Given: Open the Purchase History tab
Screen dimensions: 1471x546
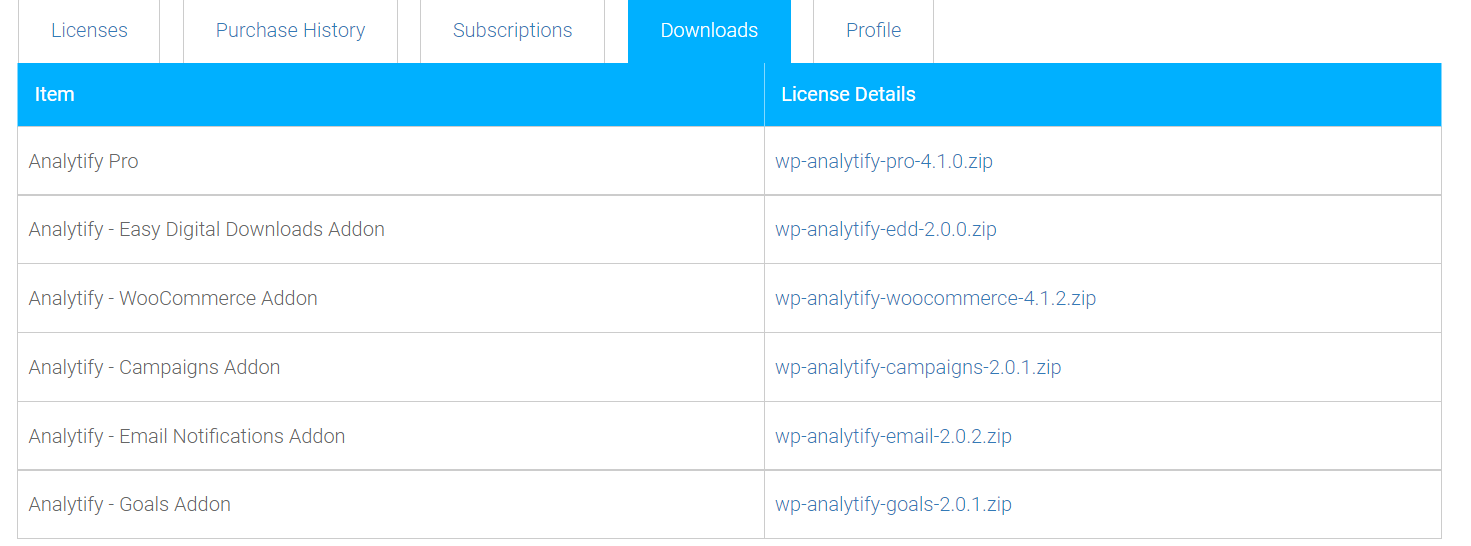Looking at the screenshot, I should [x=290, y=31].
